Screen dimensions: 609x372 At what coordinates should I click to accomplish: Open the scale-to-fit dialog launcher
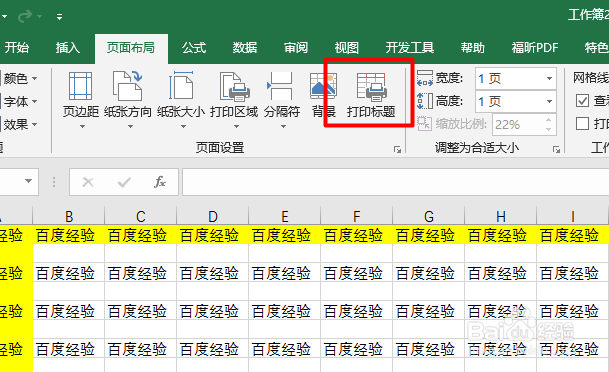tap(556, 149)
